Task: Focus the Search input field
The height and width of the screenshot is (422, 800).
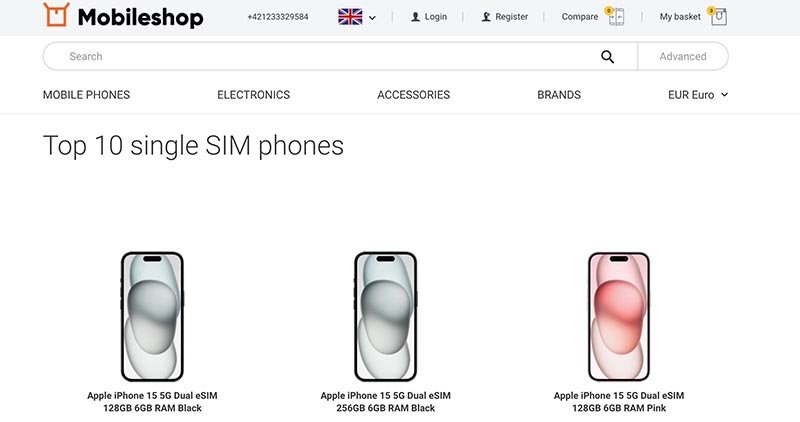Action: click(320, 57)
